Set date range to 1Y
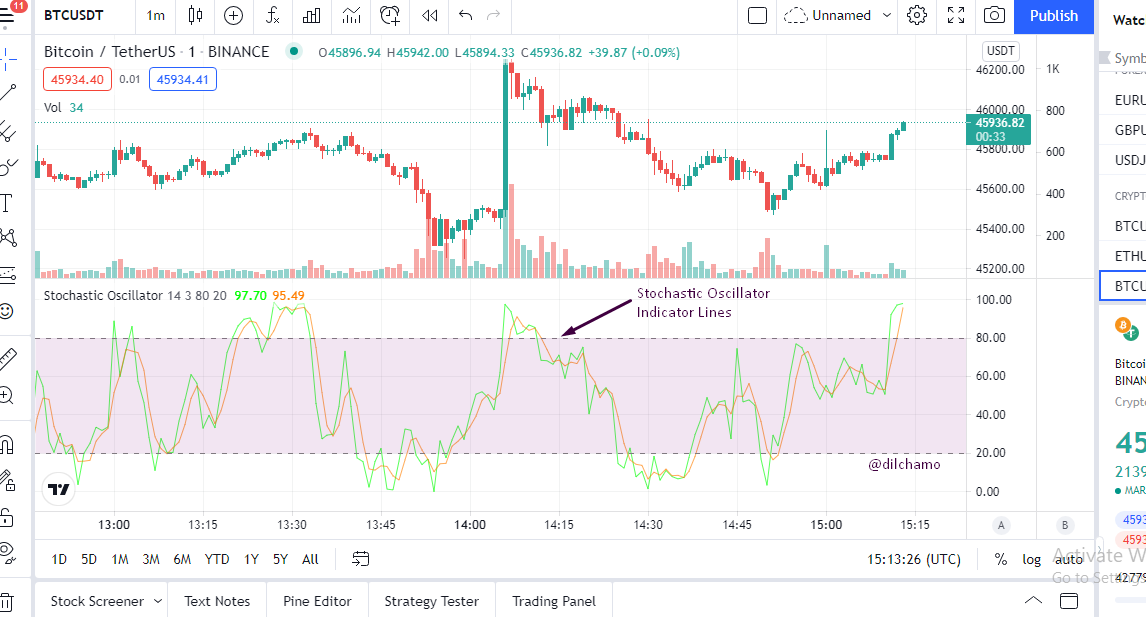 (x=251, y=559)
